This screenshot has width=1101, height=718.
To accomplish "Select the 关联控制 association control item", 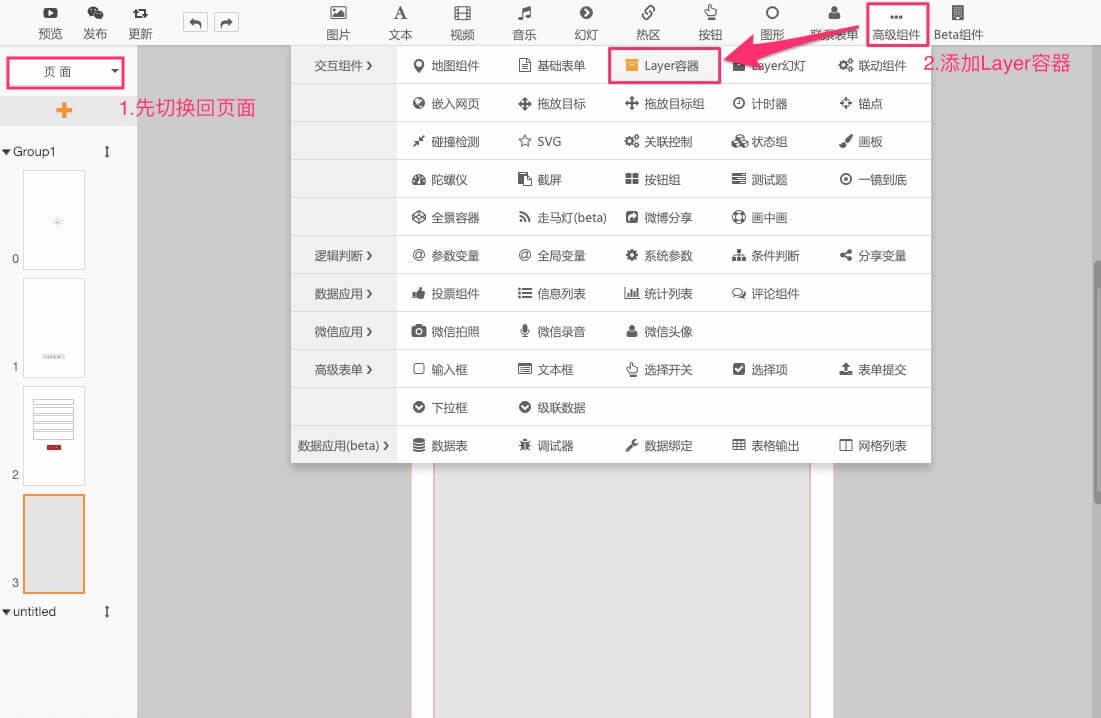I will tap(659, 142).
